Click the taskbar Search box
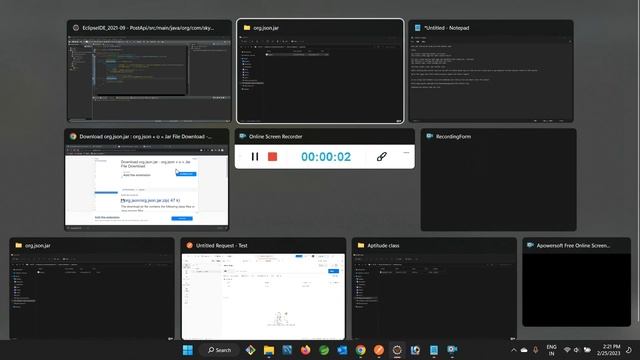 (x=220, y=350)
